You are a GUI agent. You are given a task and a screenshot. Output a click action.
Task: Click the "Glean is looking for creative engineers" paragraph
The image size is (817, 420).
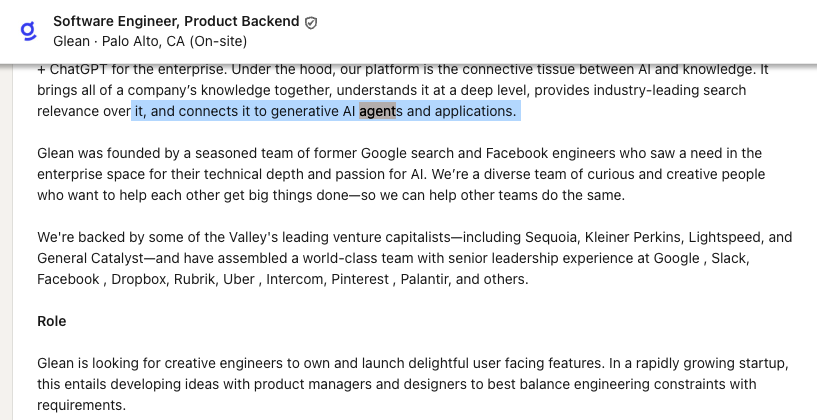click(x=400, y=383)
